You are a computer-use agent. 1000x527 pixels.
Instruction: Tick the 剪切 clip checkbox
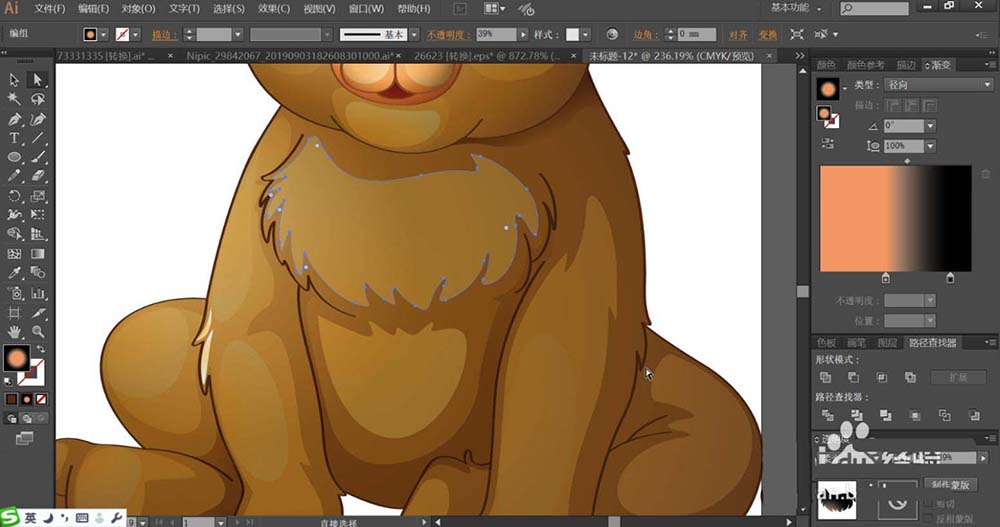(x=929, y=504)
